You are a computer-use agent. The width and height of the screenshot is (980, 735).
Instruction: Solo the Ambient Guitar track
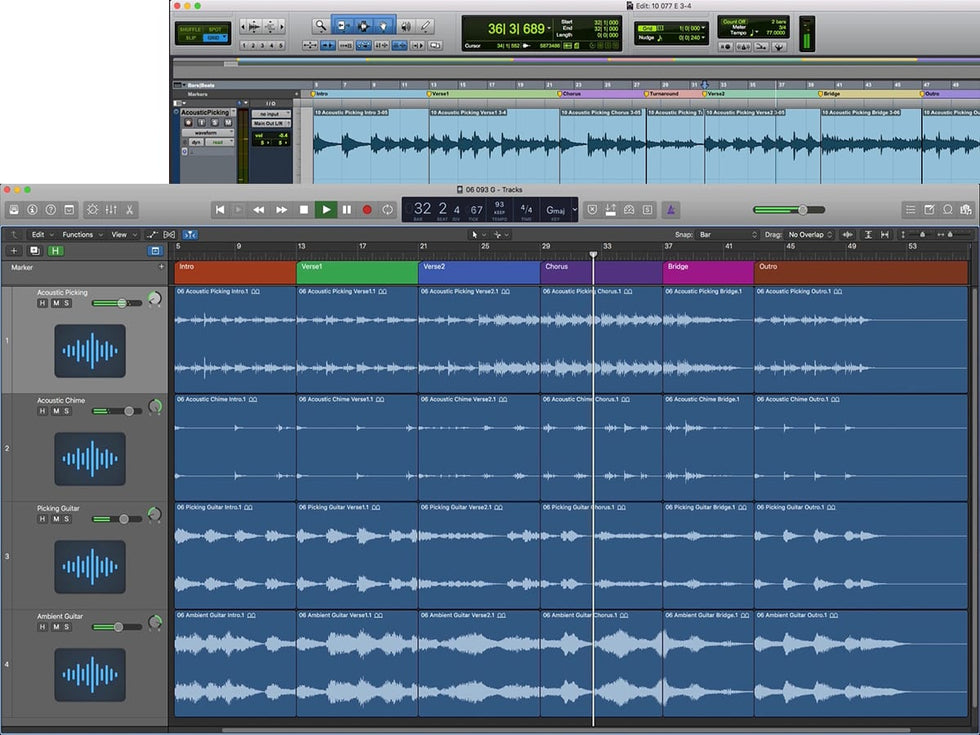pyautogui.click(x=68, y=627)
